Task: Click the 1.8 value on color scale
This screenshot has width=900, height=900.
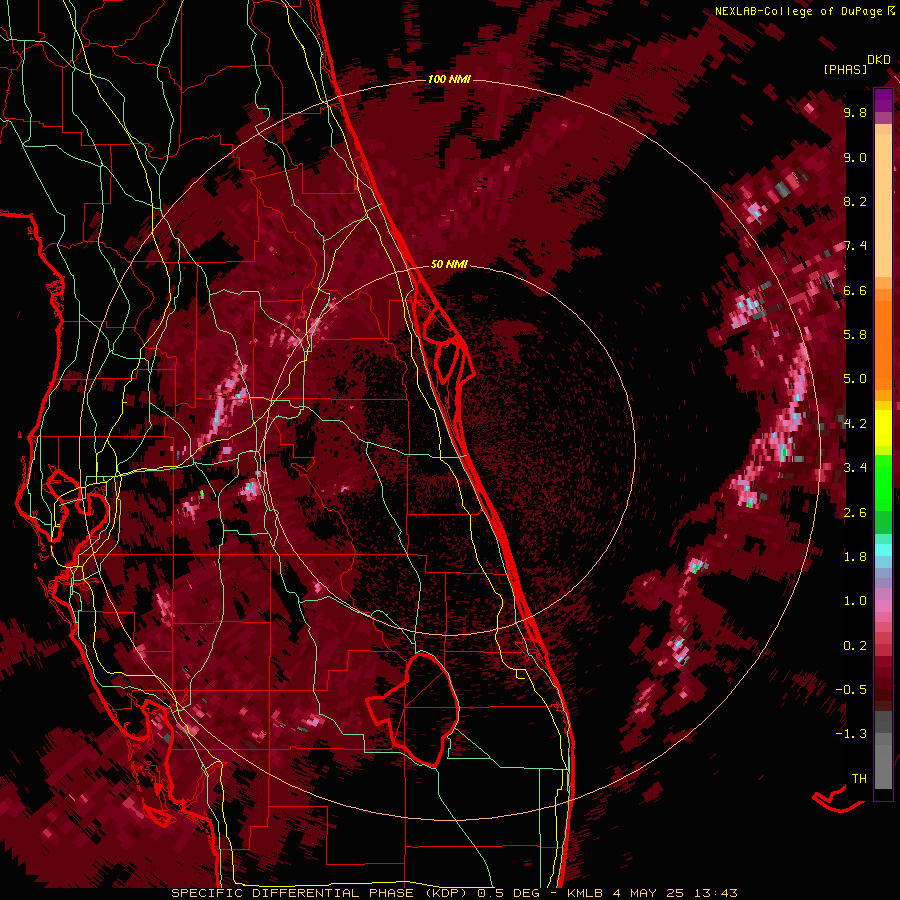Action: 855,557
